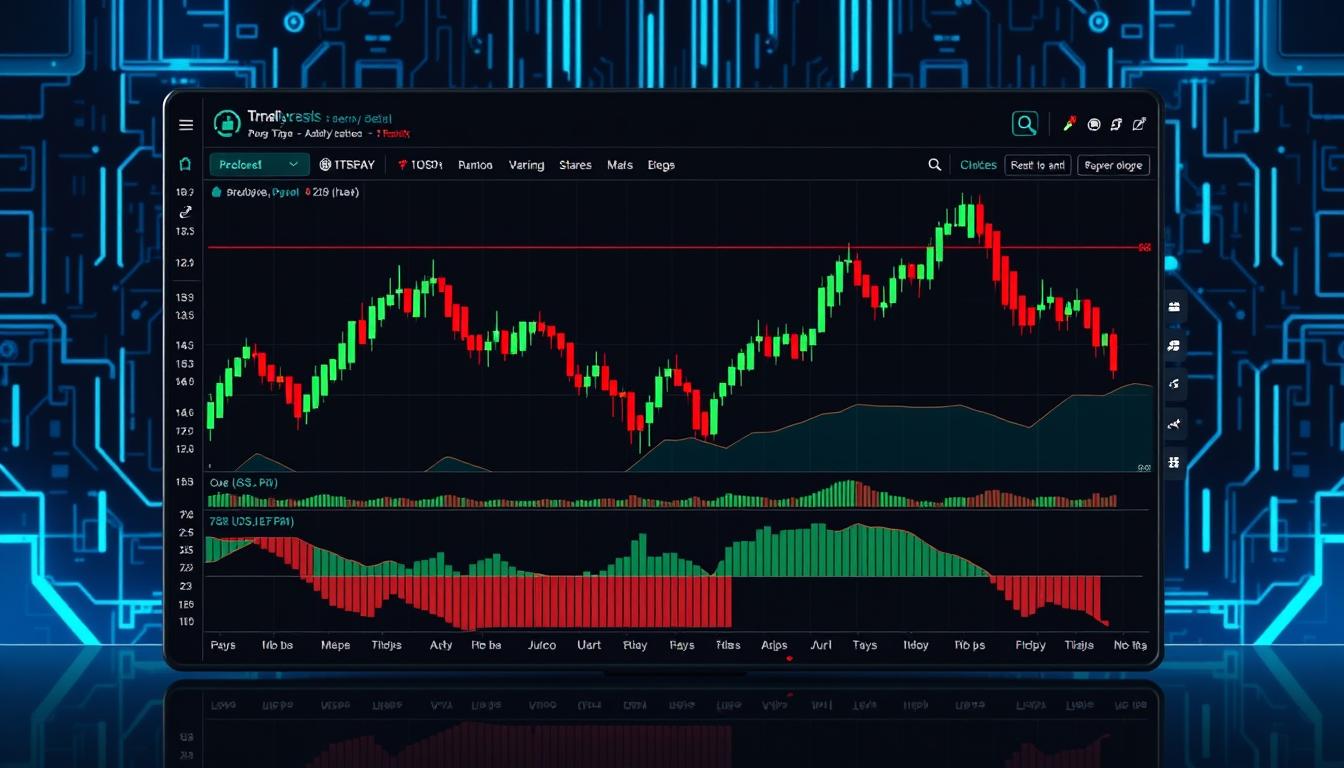Select the 1OSD1 tab

420,165
